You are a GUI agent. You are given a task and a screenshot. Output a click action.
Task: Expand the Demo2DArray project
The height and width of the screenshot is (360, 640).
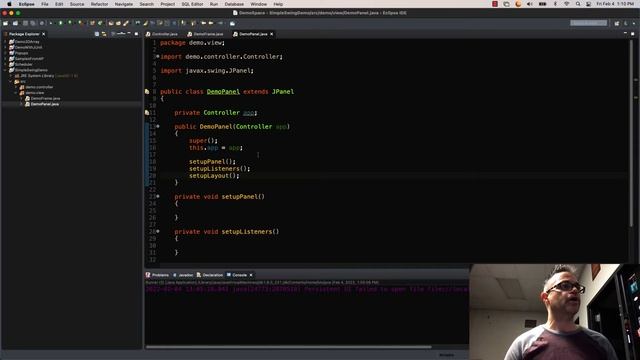click(5, 42)
